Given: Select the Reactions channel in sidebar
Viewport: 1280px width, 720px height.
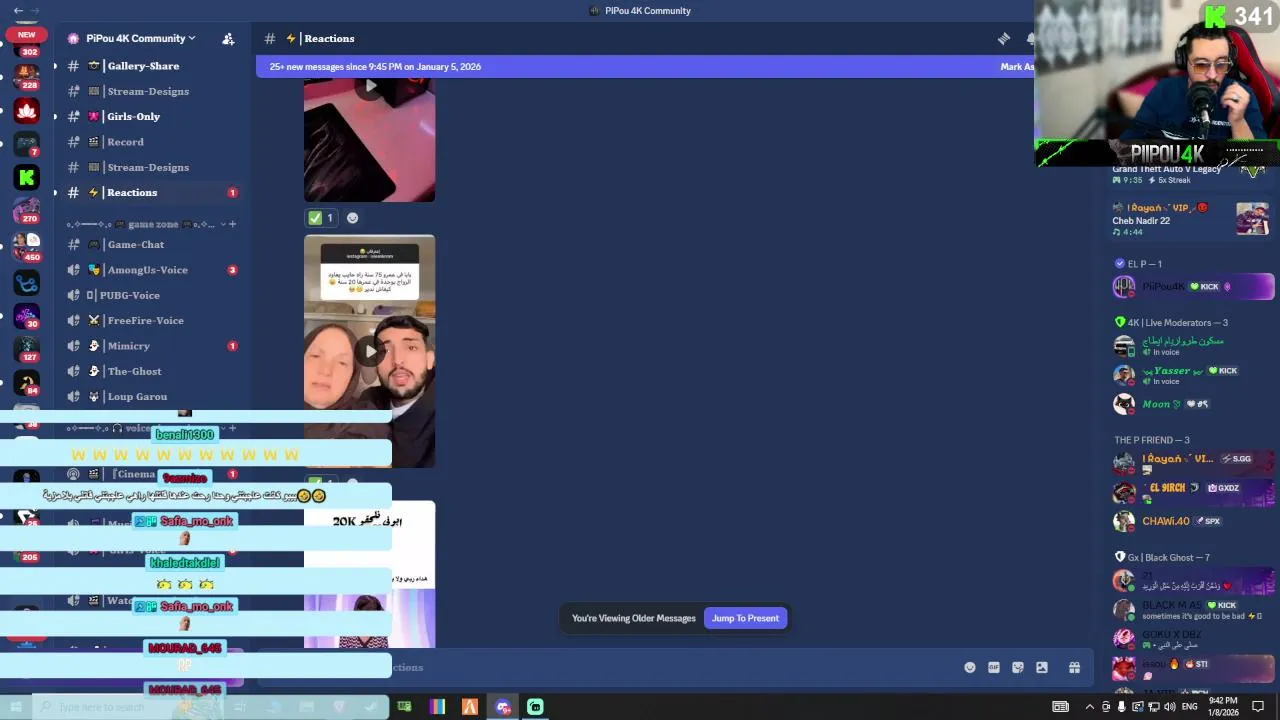Looking at the screenshot, I should click(150, 192).
